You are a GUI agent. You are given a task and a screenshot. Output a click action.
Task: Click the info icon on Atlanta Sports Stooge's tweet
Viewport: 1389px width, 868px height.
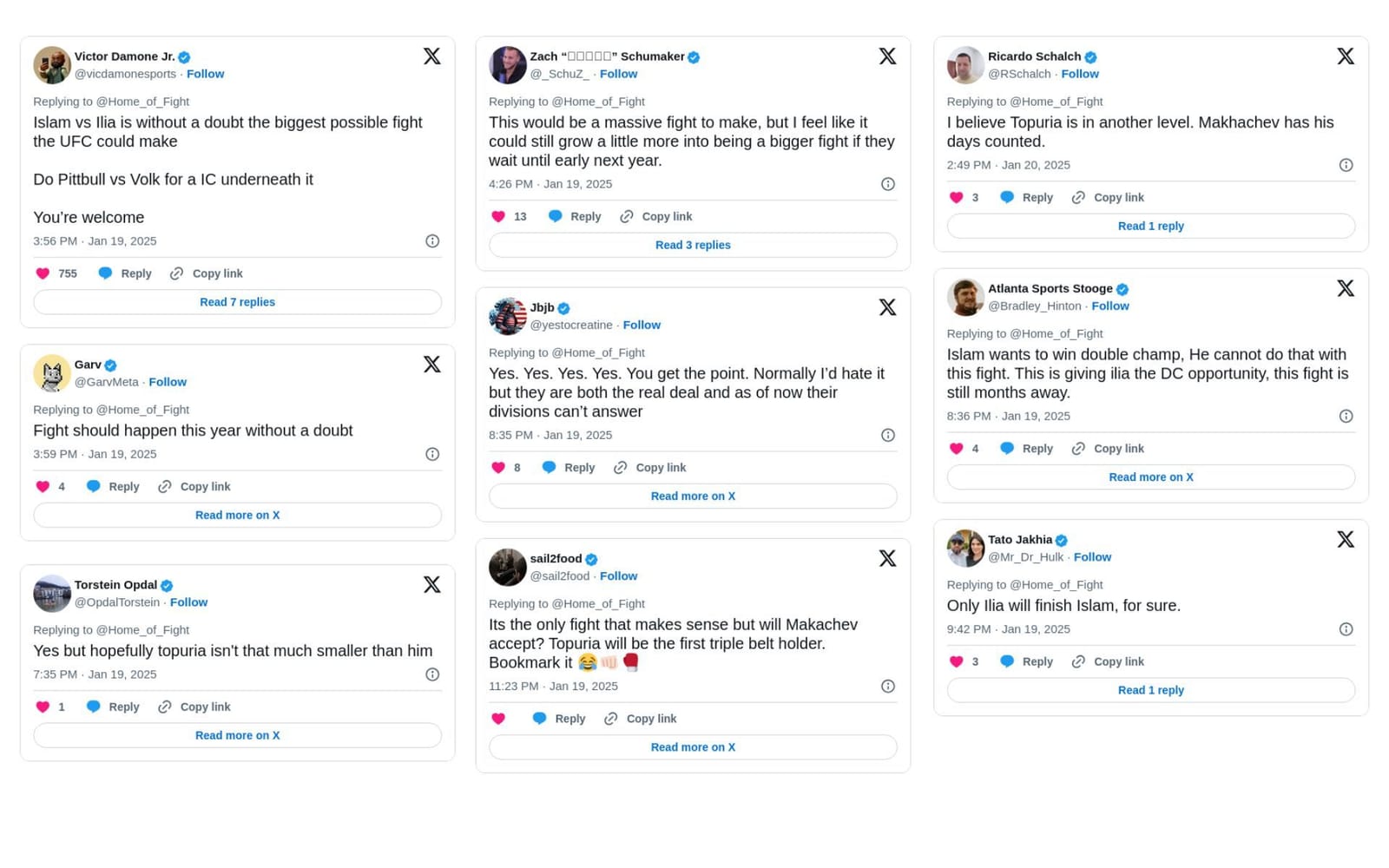pos(1346,417)
